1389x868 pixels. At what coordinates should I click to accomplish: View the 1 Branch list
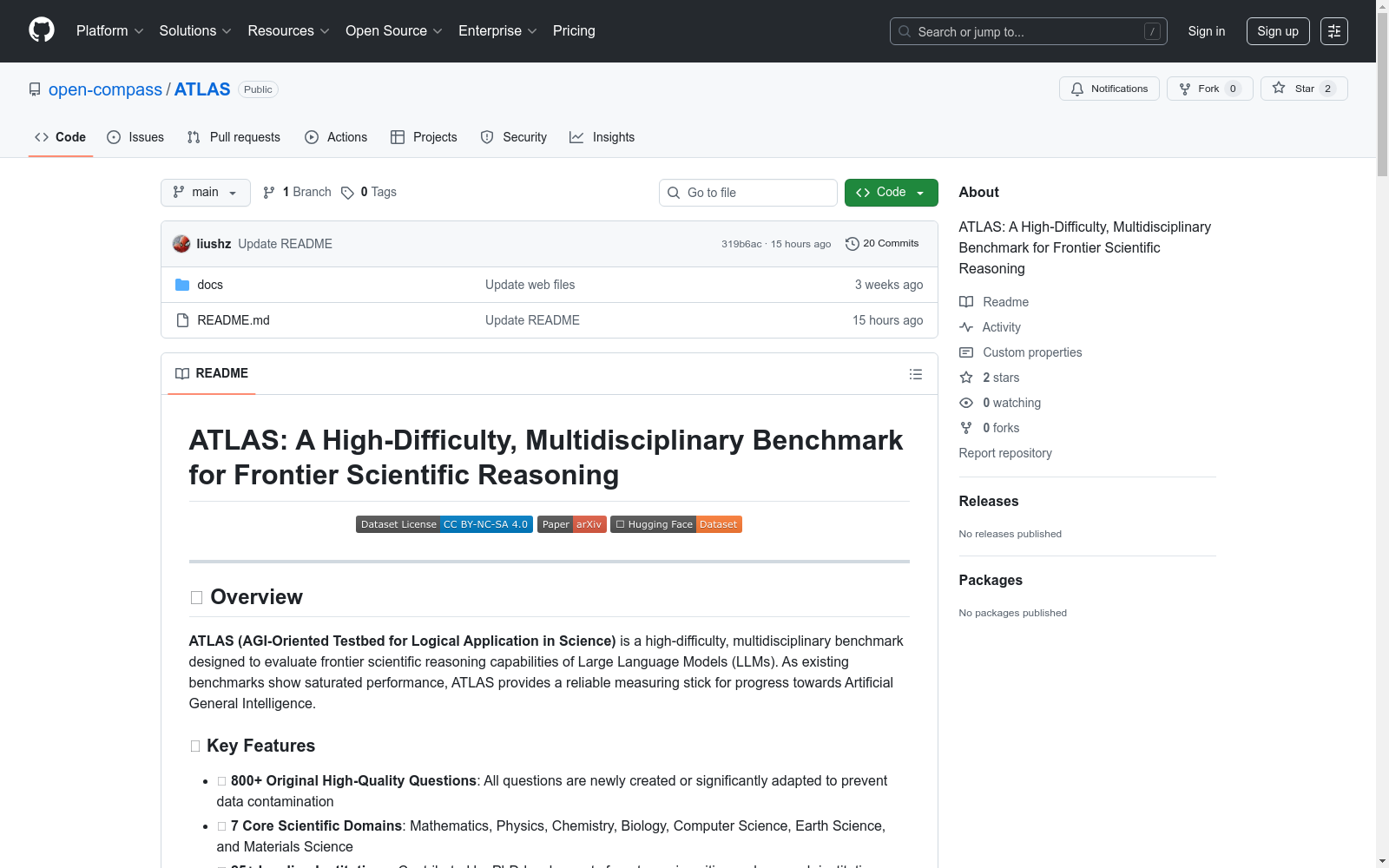coord(297,192)
